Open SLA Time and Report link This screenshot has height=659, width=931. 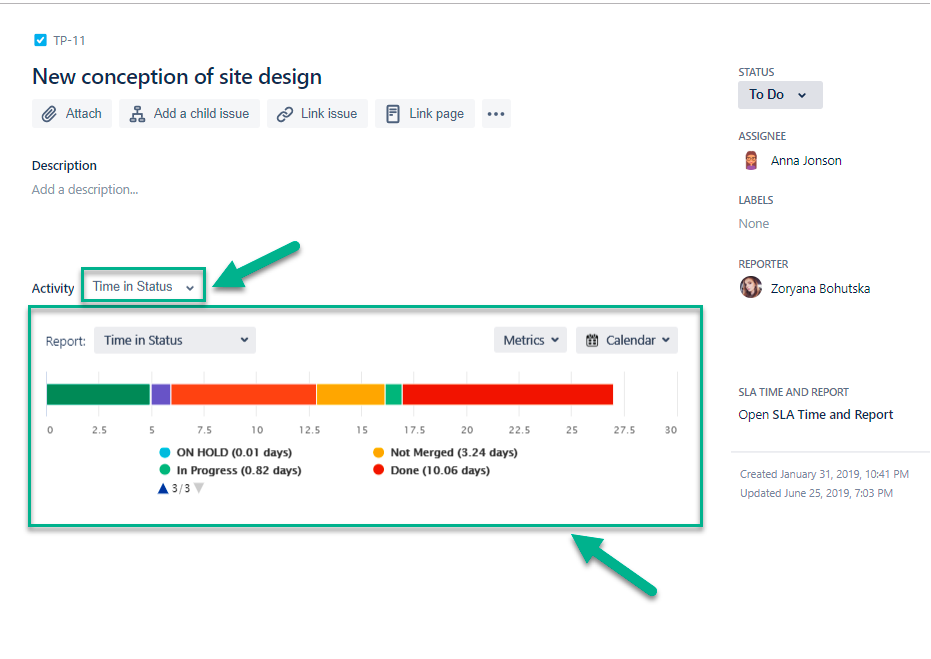[815, 415]
